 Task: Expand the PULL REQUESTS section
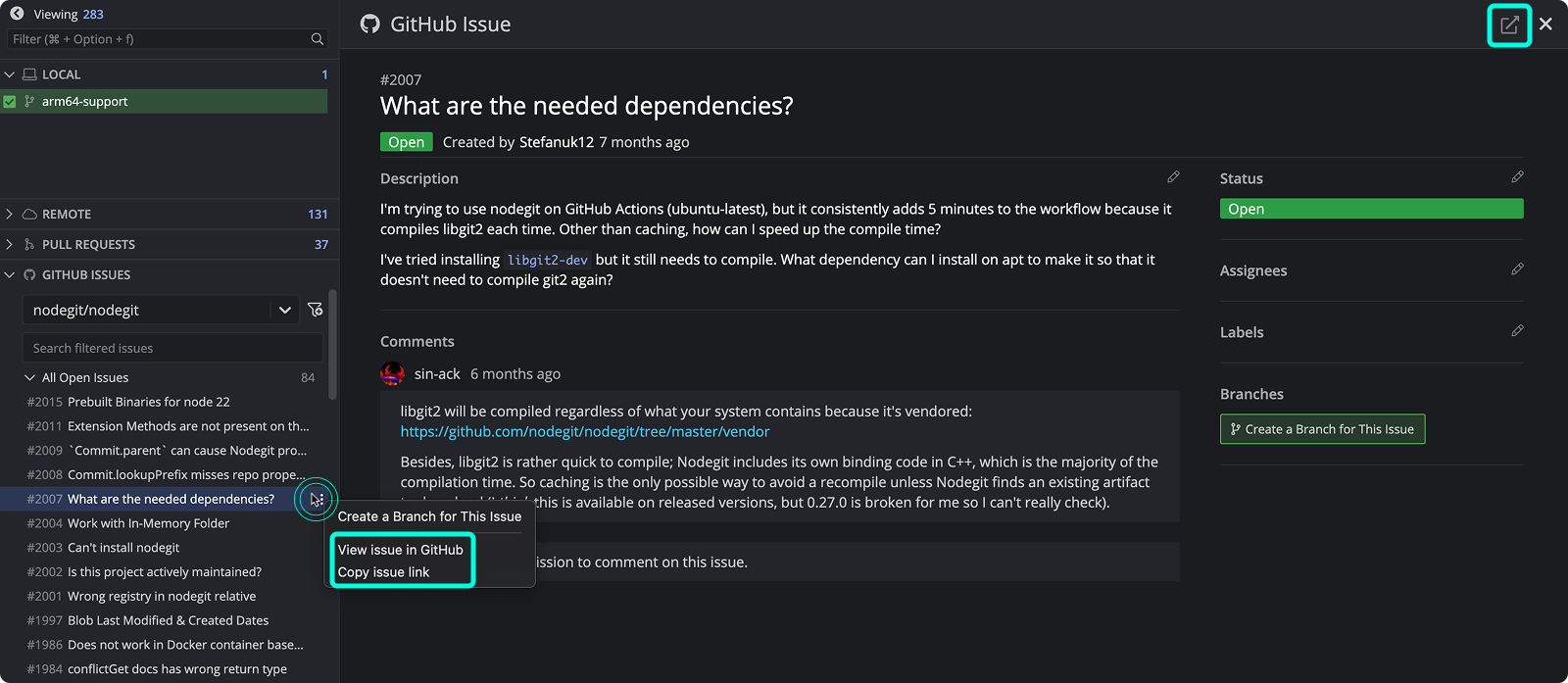(x=10, y=244)
